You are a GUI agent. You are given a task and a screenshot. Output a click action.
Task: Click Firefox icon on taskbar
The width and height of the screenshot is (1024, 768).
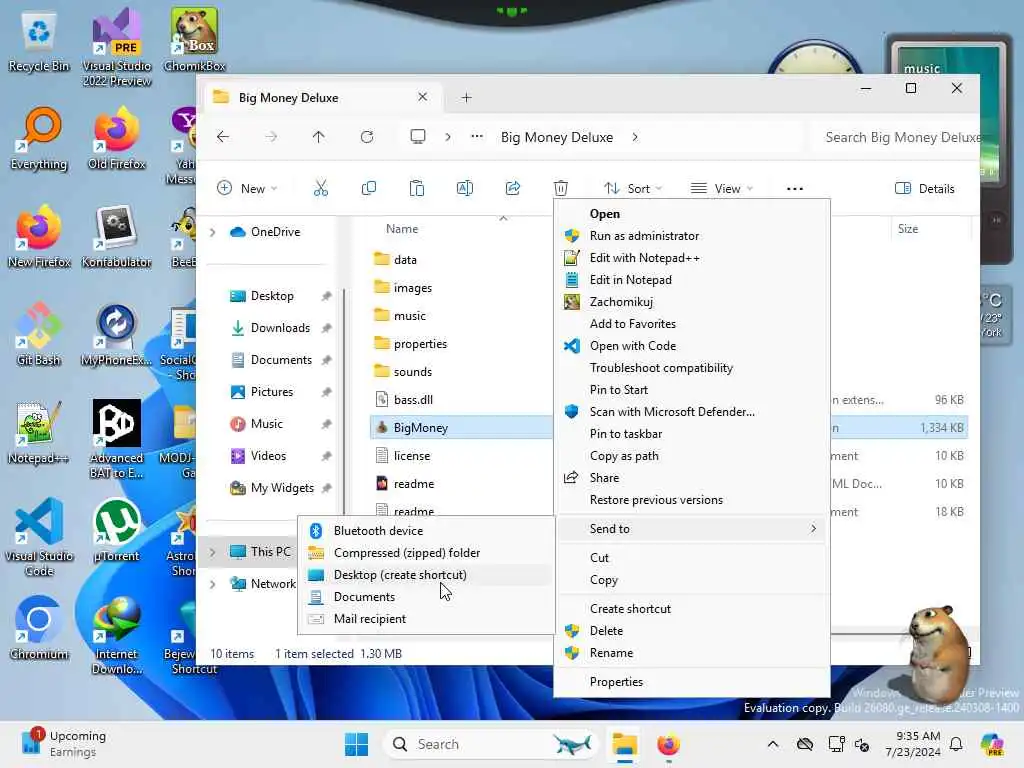(668, 744)
